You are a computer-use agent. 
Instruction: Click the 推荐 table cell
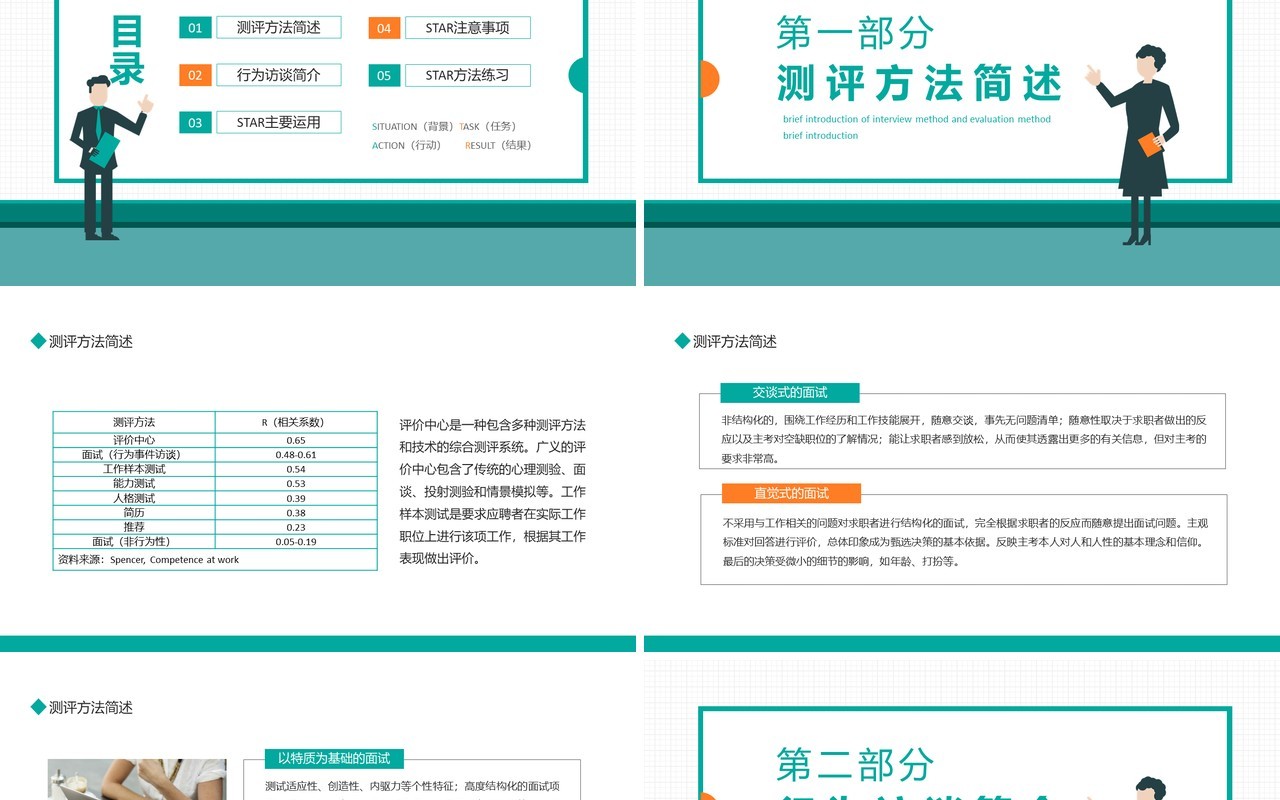134,527
